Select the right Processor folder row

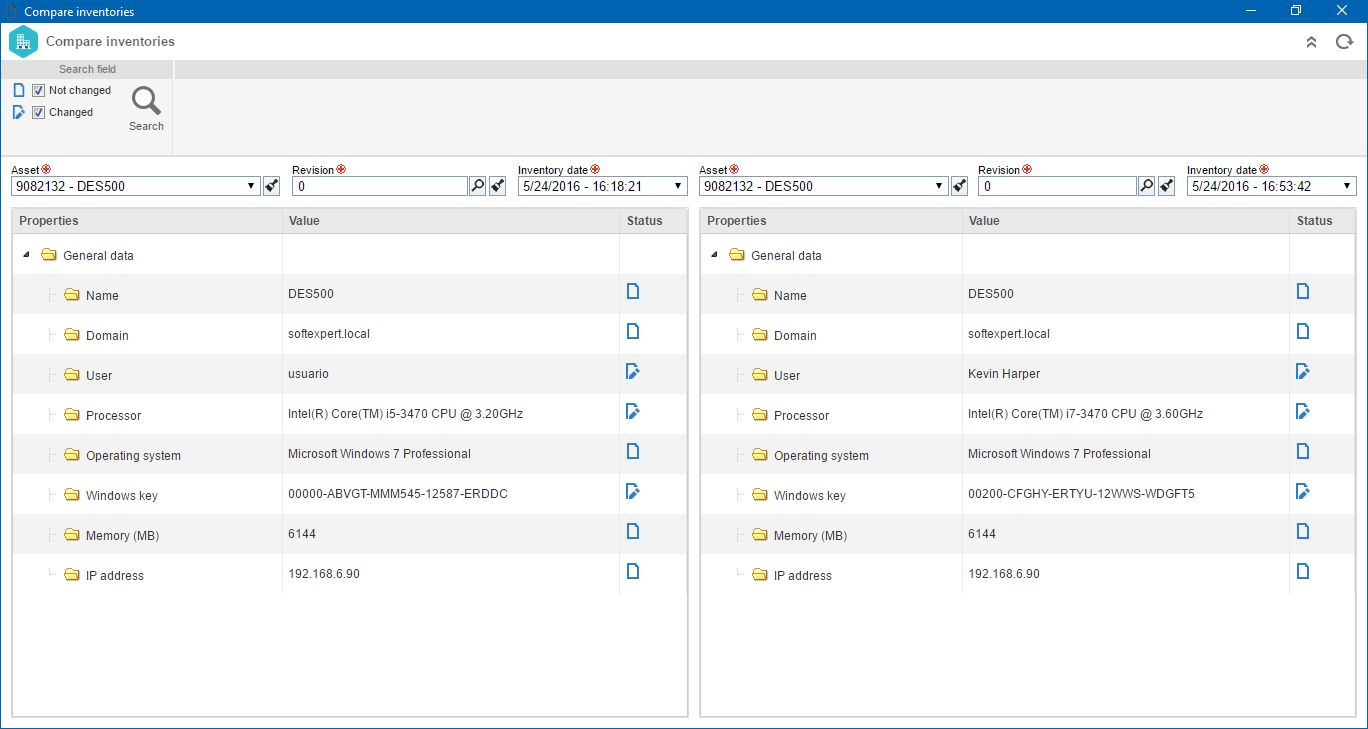tap(1028, 414)
